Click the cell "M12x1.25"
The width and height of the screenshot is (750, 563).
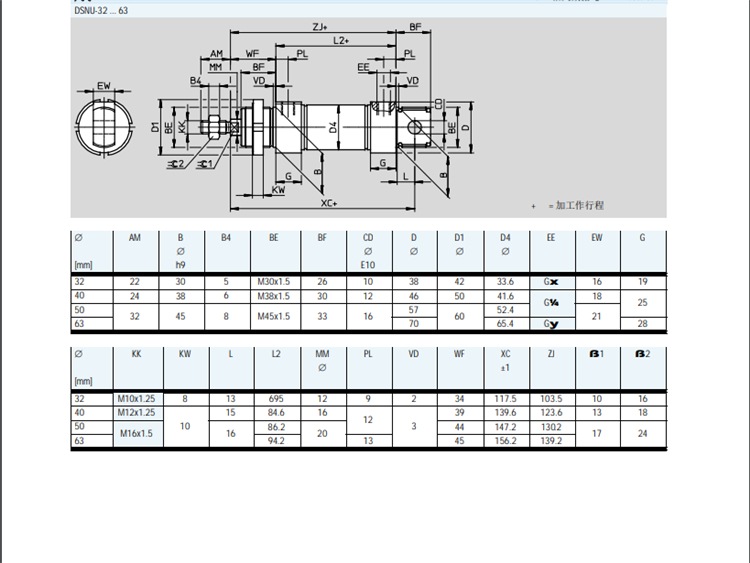[x=136, y=412]
